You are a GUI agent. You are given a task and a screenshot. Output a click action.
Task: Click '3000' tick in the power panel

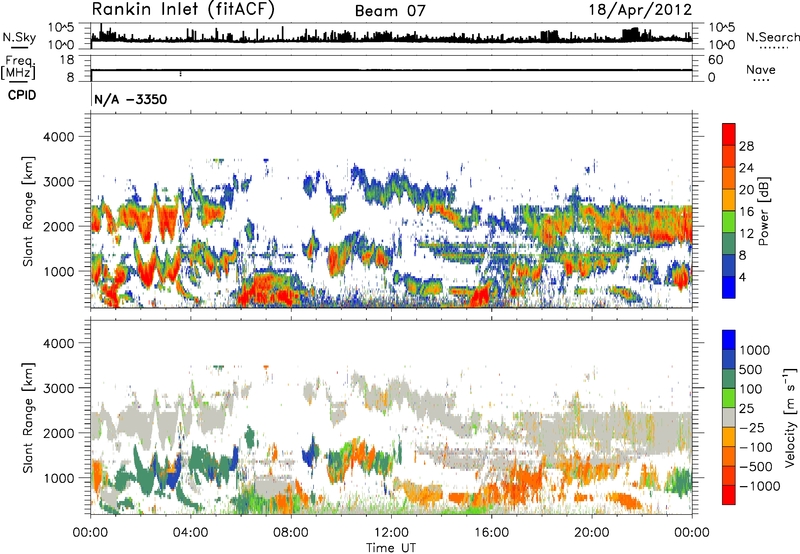coord(58,182)
